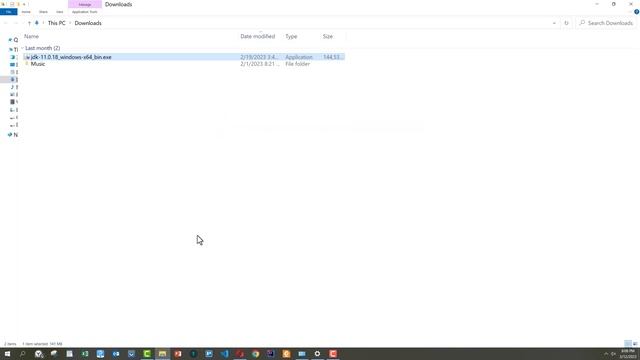Select the Music folder row

click(184, 64)
